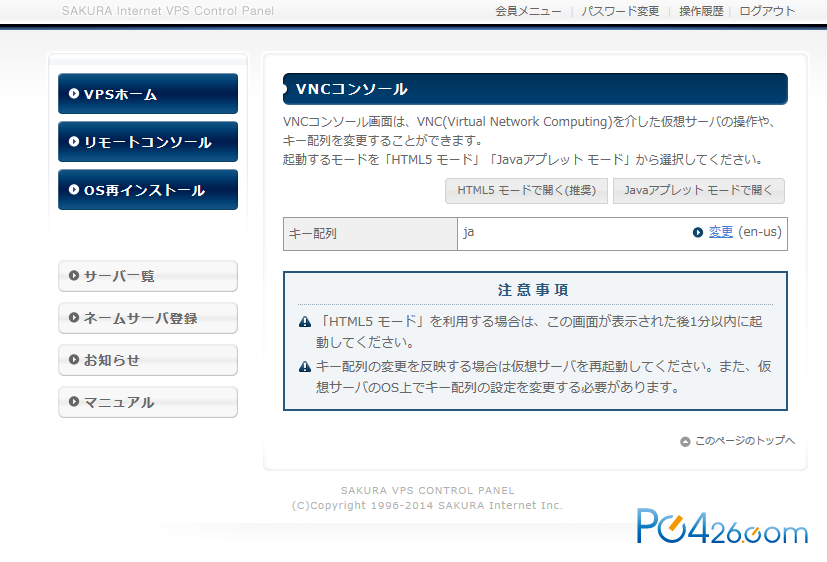This screenshot has height=562, width=827.
Task: Click the Copyright 1996-2014 SAKURA Internet text
Action: 427,506
